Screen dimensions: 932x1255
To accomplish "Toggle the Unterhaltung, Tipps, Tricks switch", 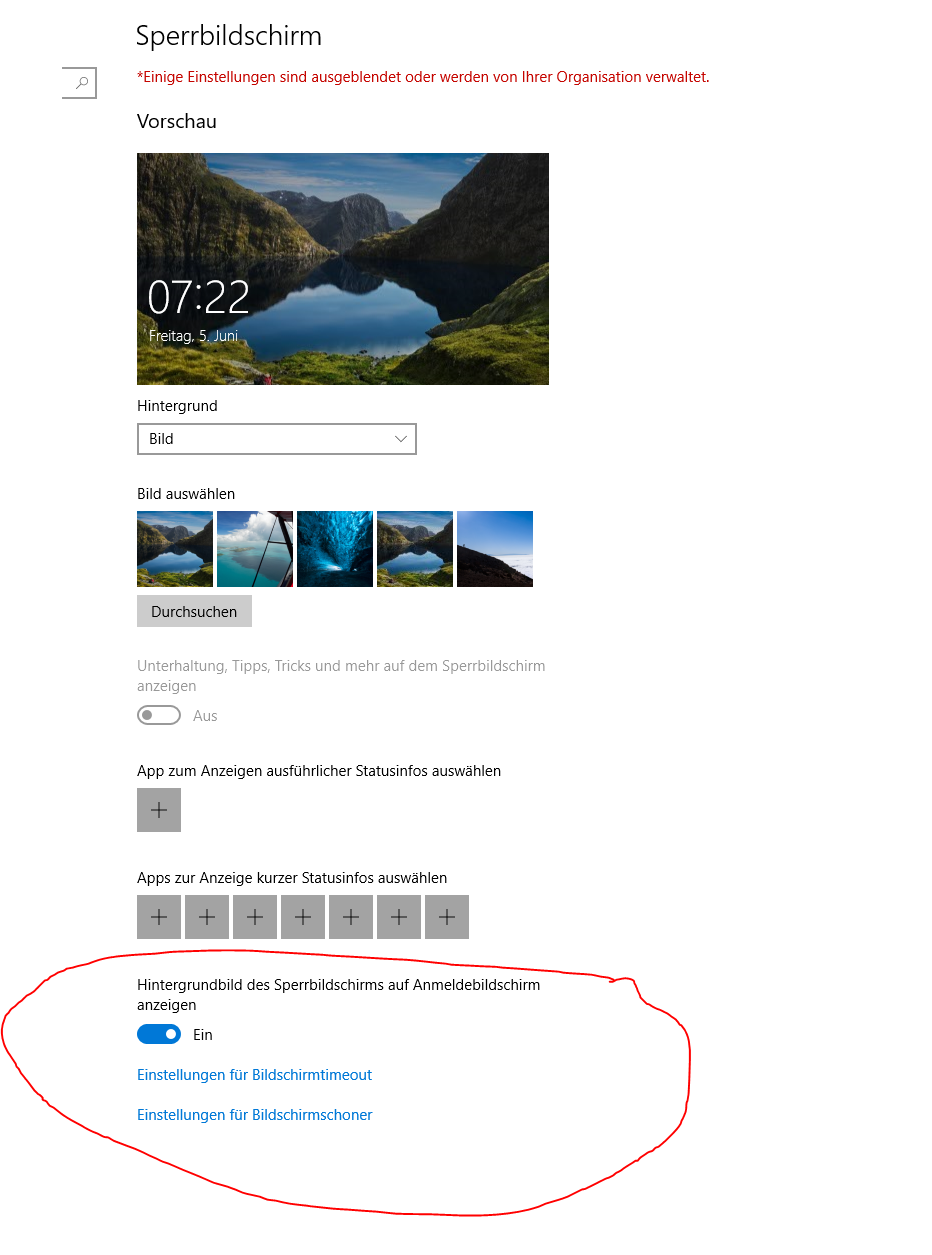I will 159,716.
